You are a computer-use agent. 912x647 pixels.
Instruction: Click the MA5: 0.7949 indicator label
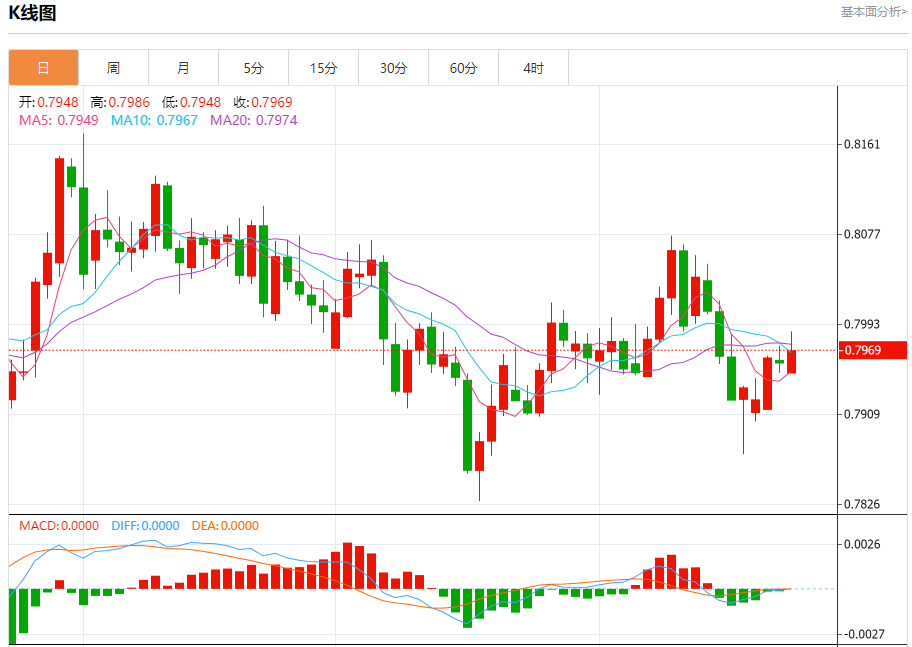(x=59, y=120)
